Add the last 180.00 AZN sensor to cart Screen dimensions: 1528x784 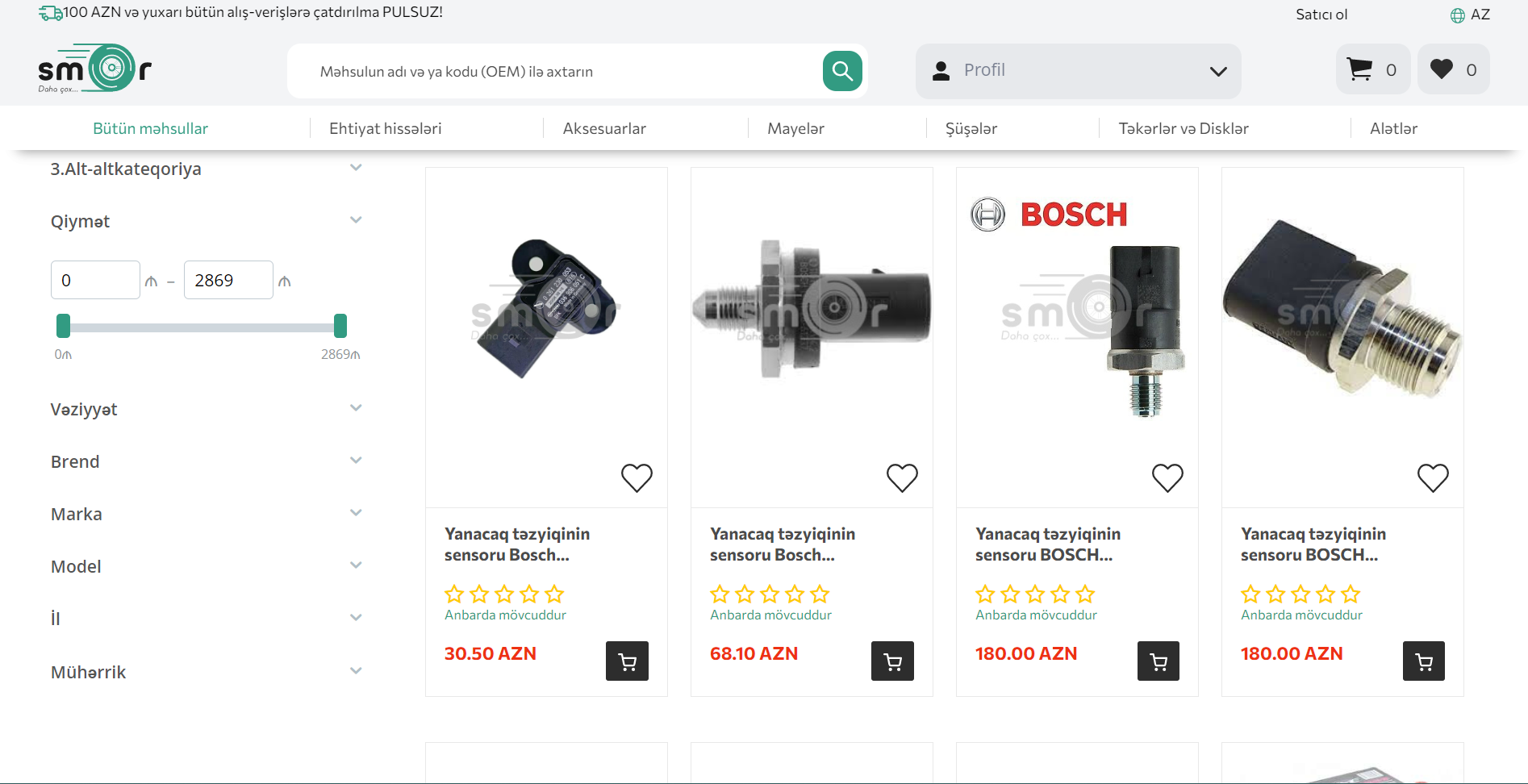point(1423,661)
